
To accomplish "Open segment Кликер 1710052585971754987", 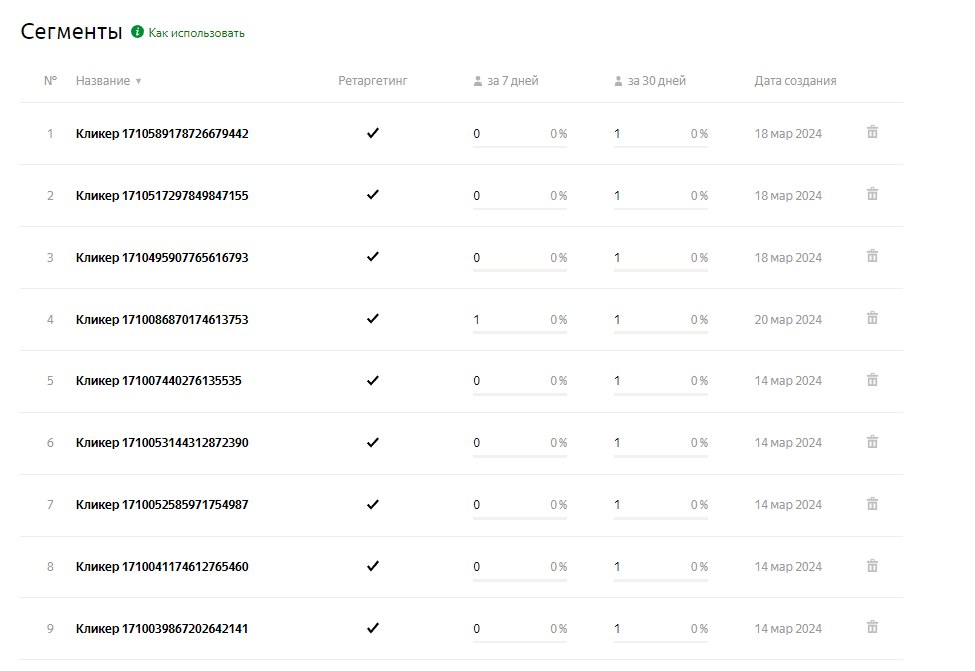I will (x=162, y=504).
